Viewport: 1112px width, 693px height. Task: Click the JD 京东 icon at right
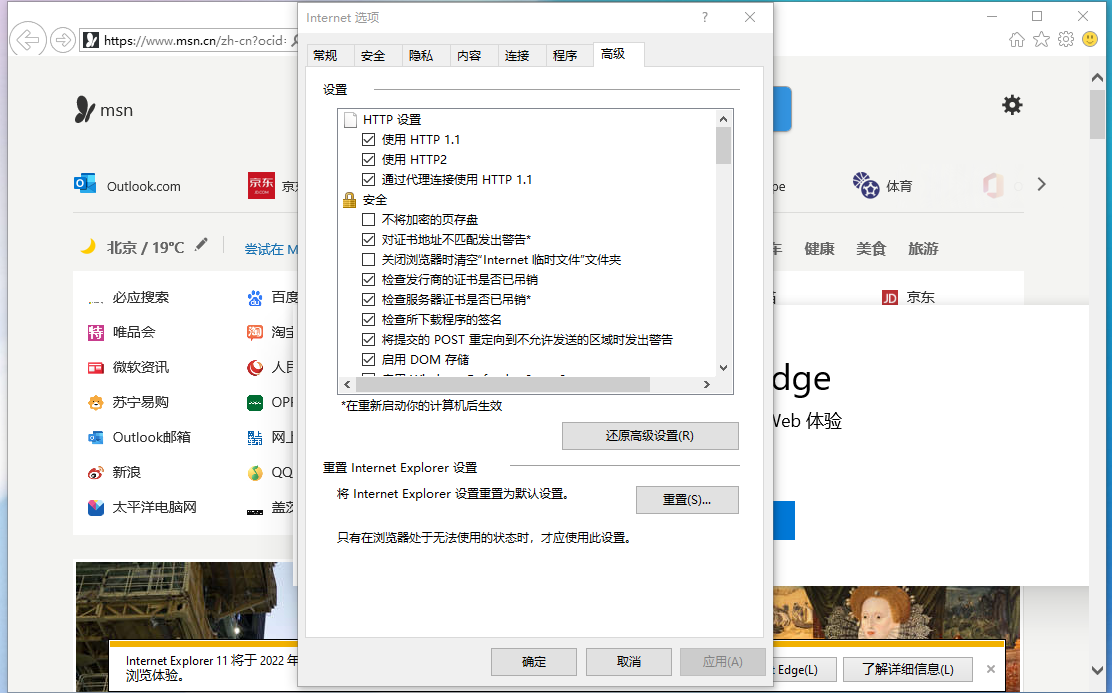point(889,298)
